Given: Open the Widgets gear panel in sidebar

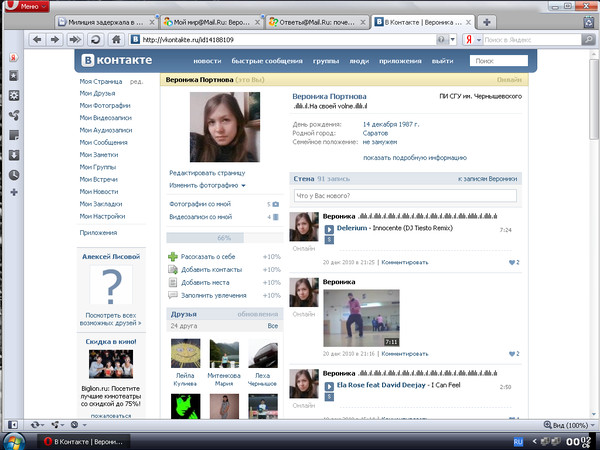Looking at the screenshot, I should (14, 95).
